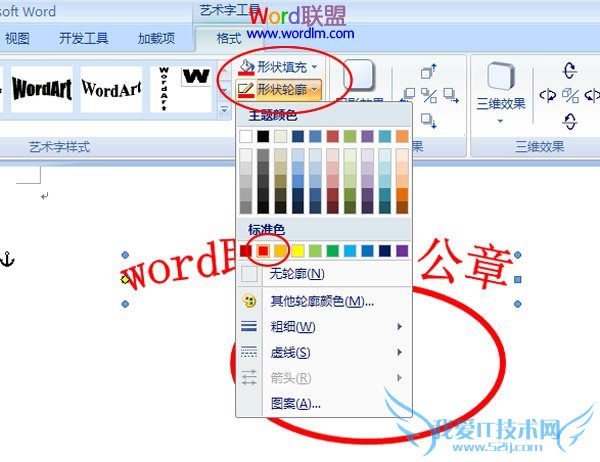Click the anchor icon in left margin
The height and width of the screenshot is (462, 600).
click(x=7, y=260)
